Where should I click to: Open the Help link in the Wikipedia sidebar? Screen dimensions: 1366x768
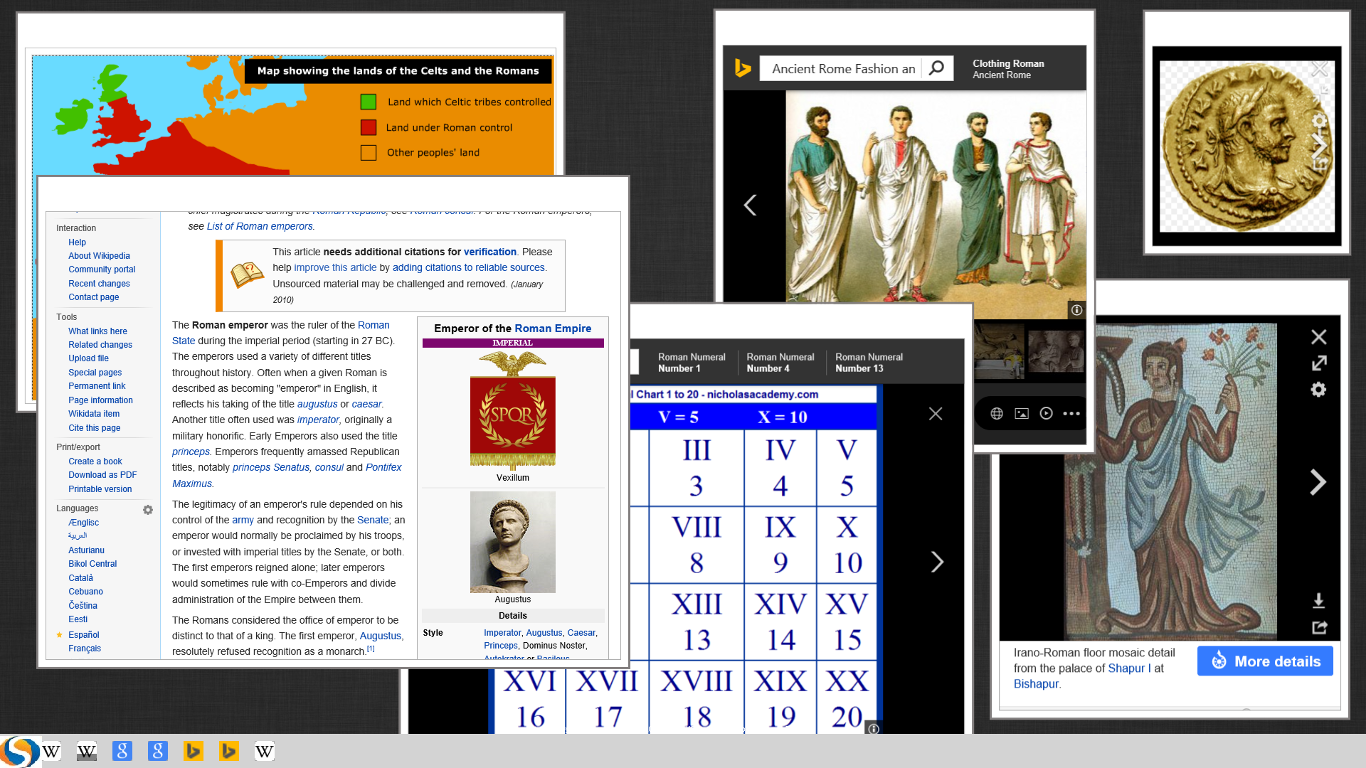coord(77,242)
